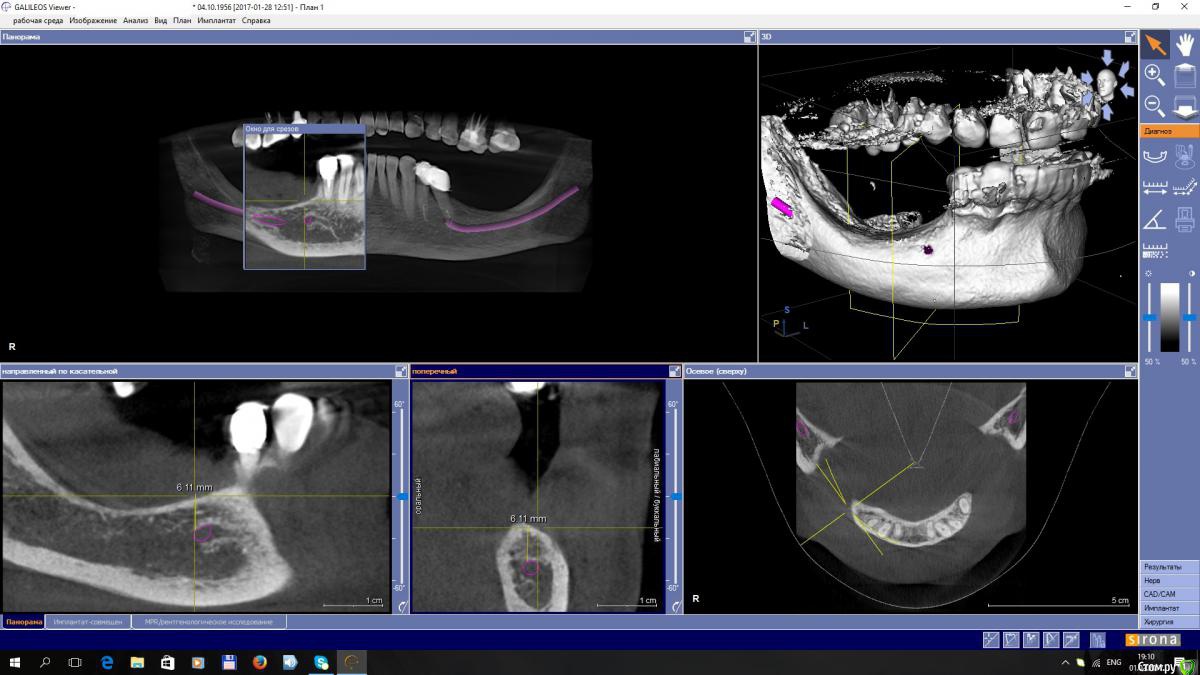Activate the hand pan tool
This screenshot has width=1200, height=675.
coord(1185,45)
